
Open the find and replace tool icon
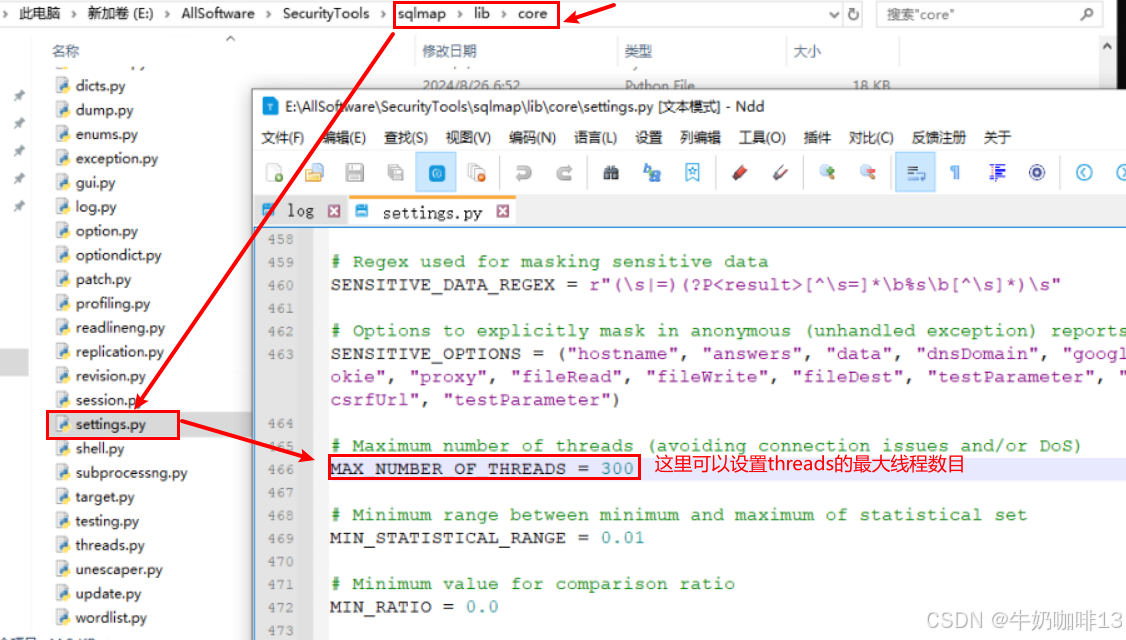pos(651,173)
